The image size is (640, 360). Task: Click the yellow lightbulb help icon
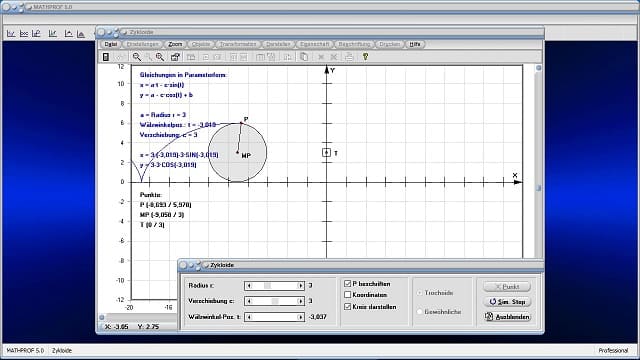pos(365,57)
